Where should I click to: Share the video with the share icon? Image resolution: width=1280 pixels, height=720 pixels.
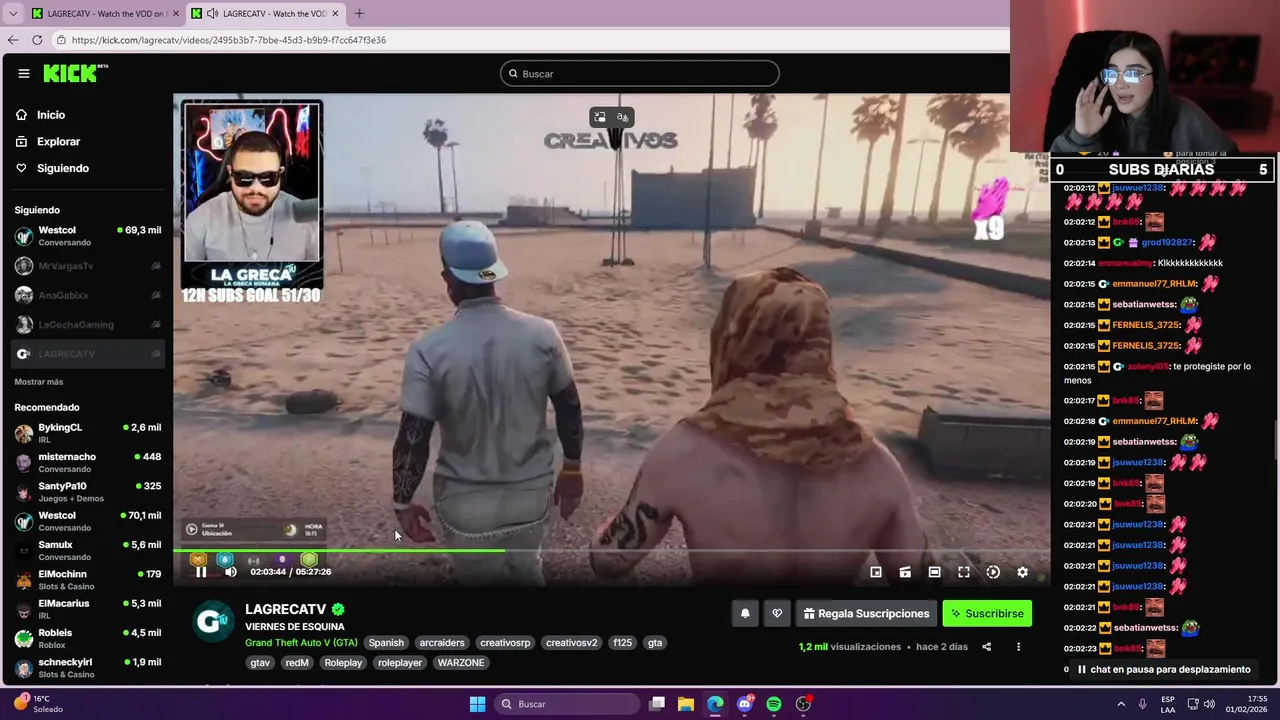pyautogui.click(x=986, y=647)
